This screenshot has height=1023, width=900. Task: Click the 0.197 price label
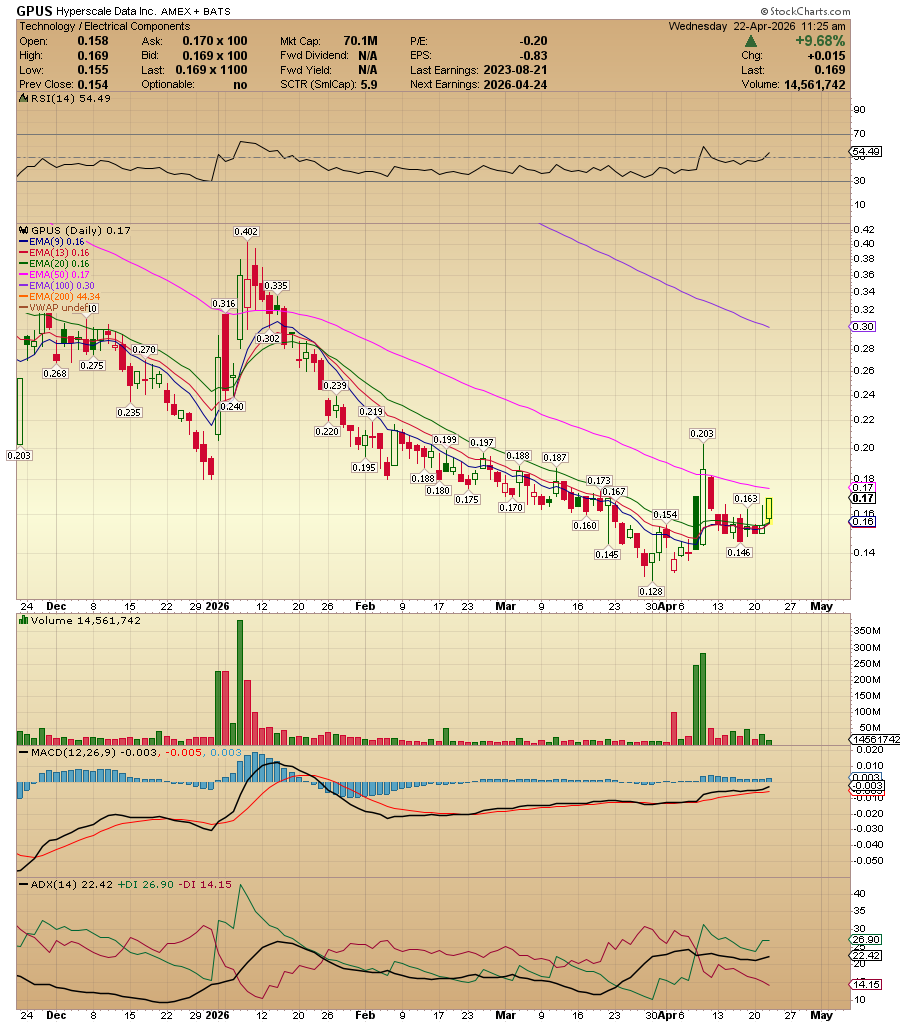pyautogui.click(x=482, y=443)
